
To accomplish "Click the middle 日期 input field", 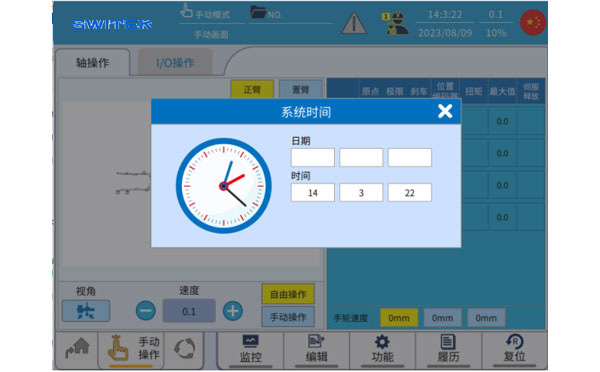I will click(x=361, y=157).
